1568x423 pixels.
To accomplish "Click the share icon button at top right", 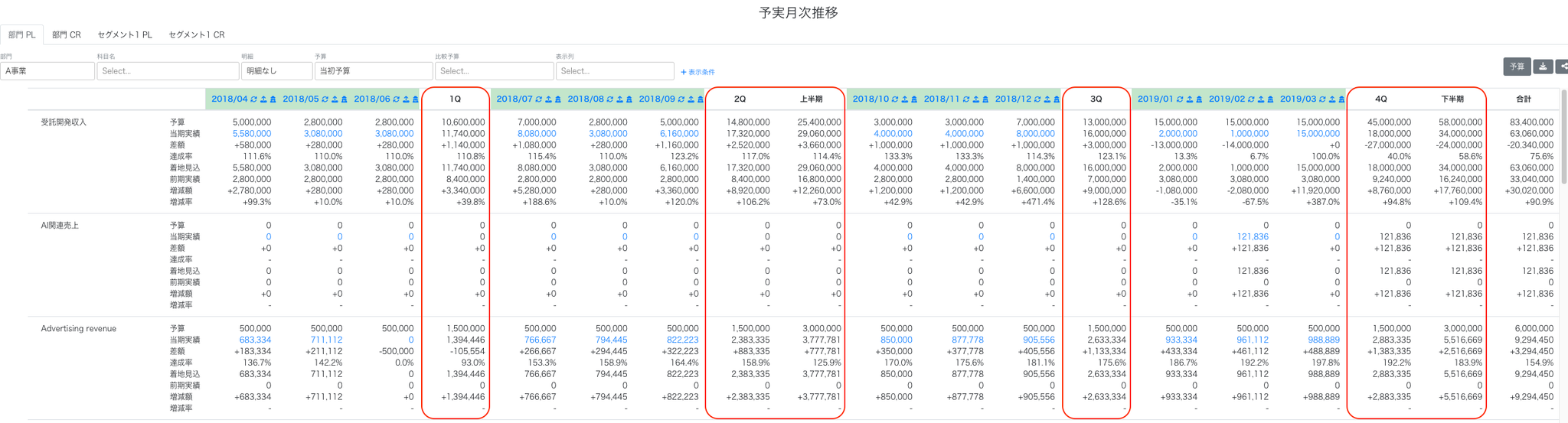I will click(1563, 67).
